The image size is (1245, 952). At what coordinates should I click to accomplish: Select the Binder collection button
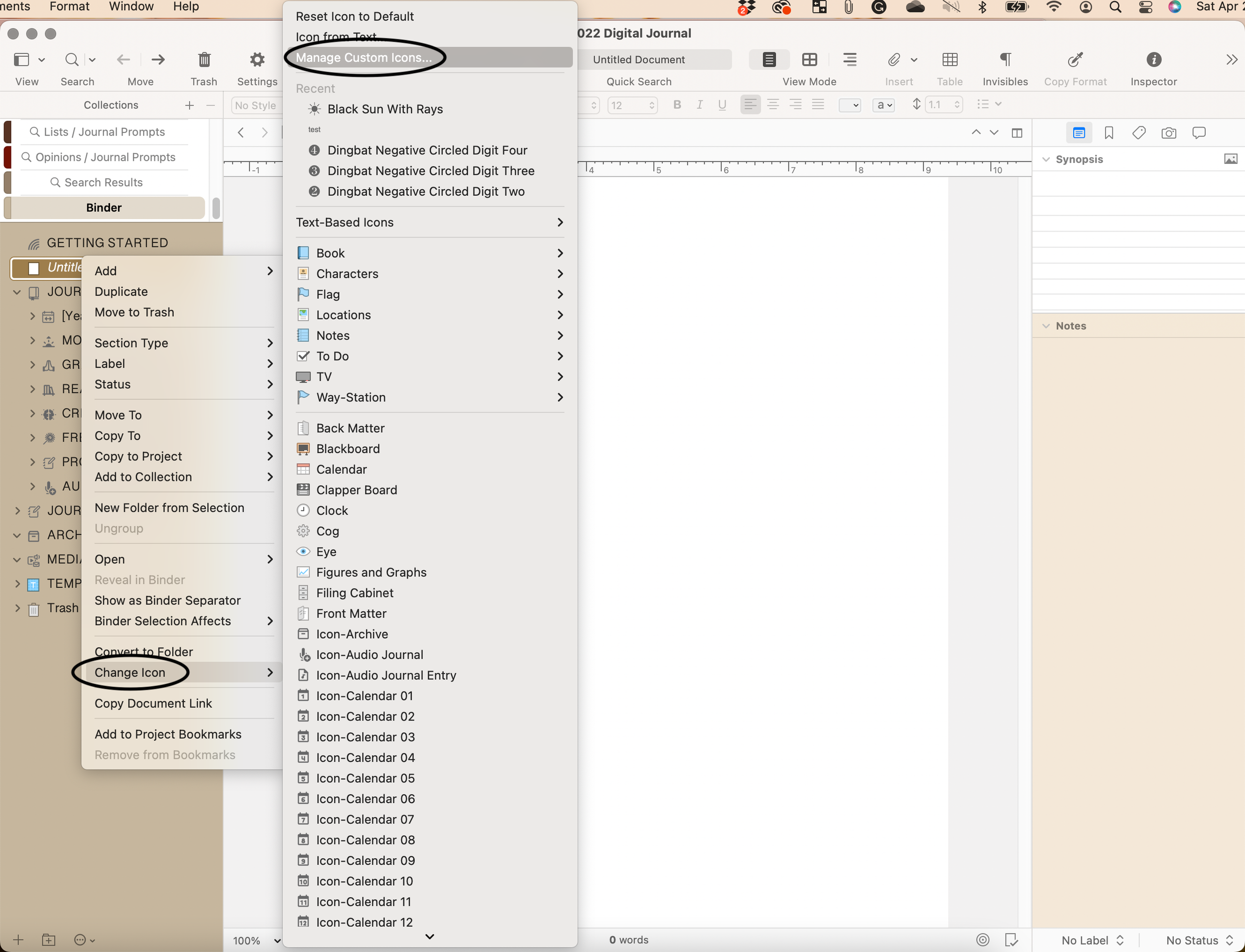(104, 208)
